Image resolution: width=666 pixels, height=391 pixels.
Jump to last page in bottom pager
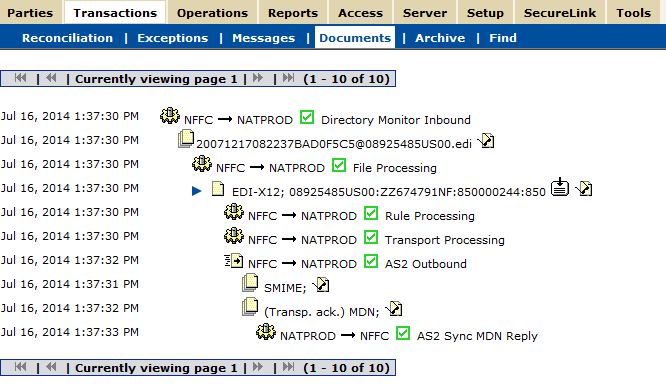(288, 367)
